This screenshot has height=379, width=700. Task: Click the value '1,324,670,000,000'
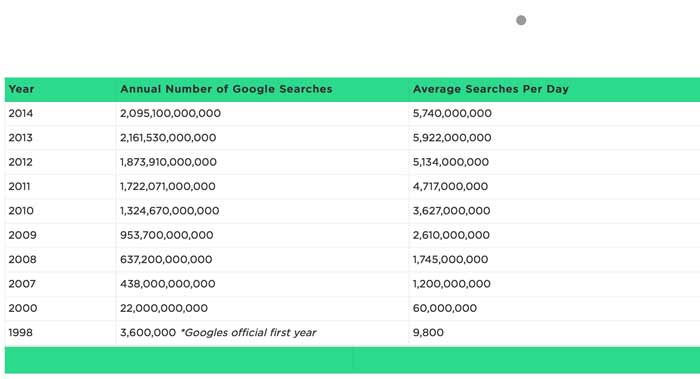point(169,211)
